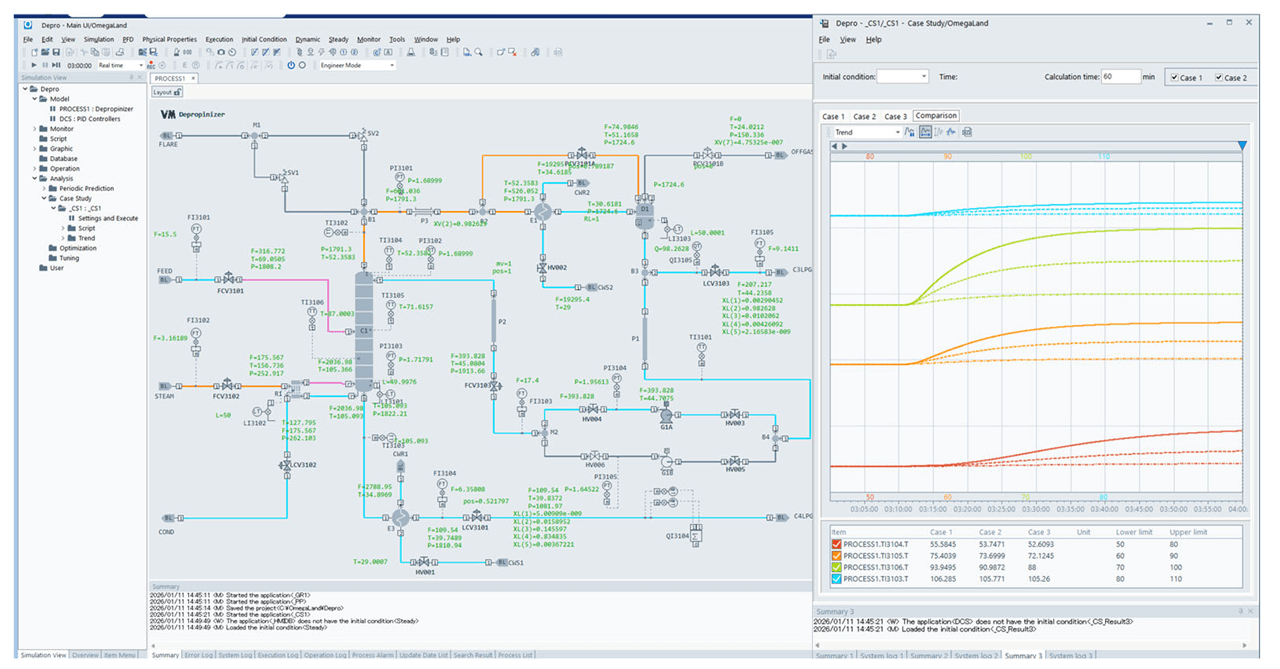
Task: Click the Save icon on the main toolbar
Action: [56, 52]
